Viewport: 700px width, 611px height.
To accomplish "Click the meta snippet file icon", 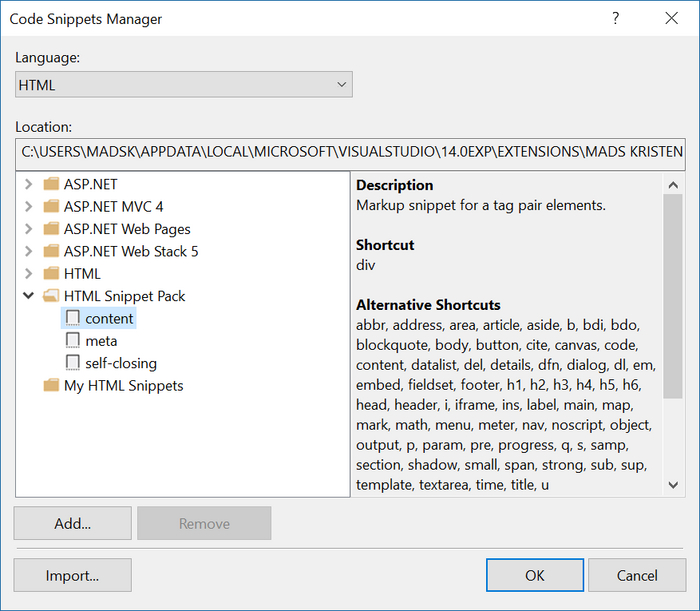I will (72, 341).
